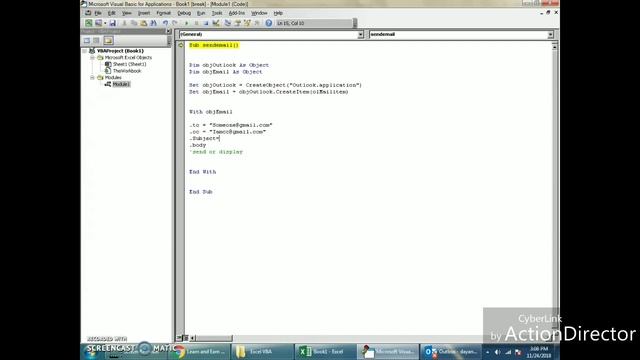This screenshot has width=640, height=360.
Task: Open the Add-Ins menu
Action: [x=237, y=13]
